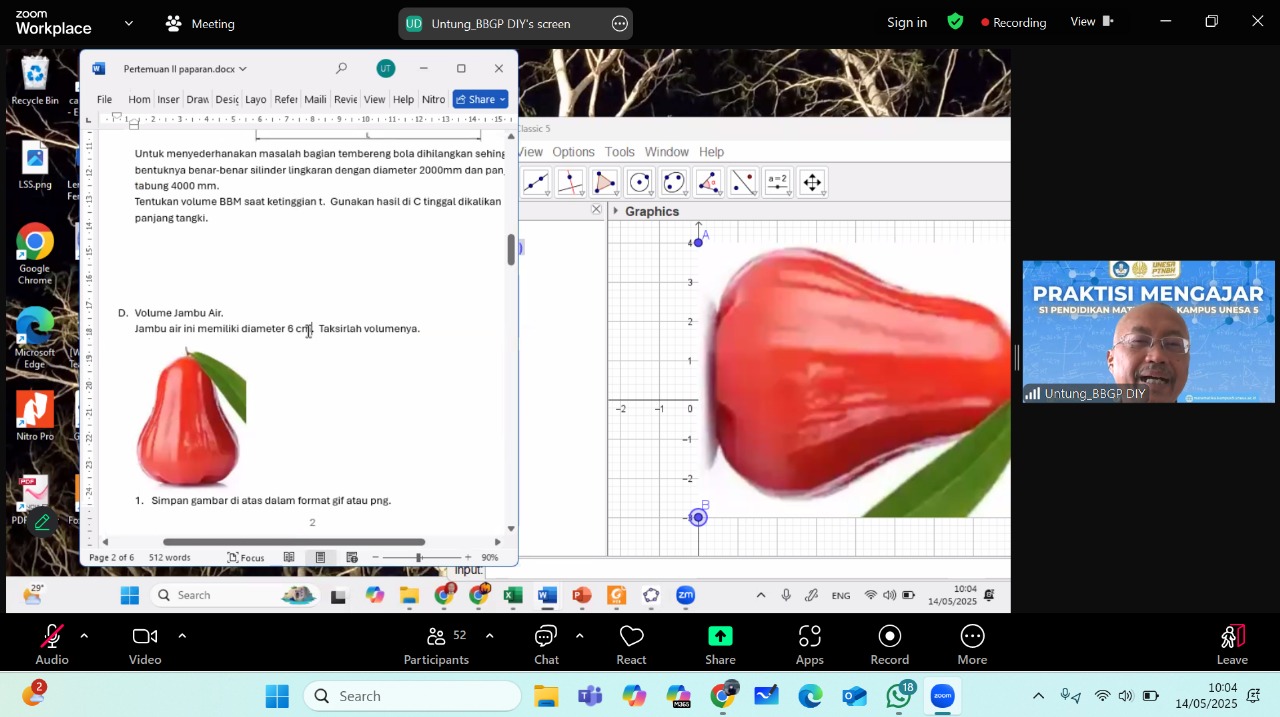Open File Explorer from Windows taskbar
Viewport: 1280px width, 717px height.
coord(545,696)
